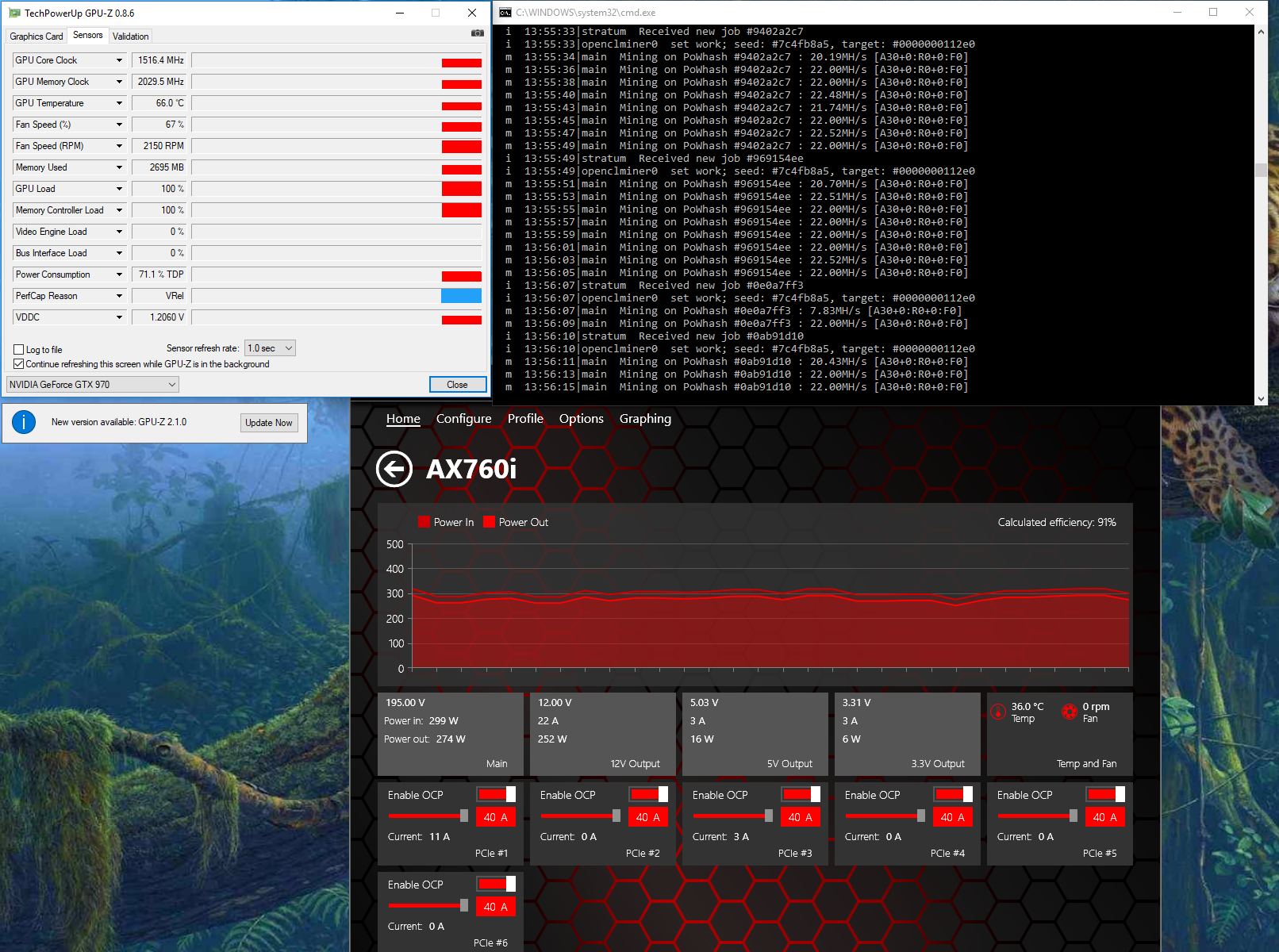This screenshot has width=1279, height=952.
Task: Switch to the Graphics Card tab
Action: [36, 36]
